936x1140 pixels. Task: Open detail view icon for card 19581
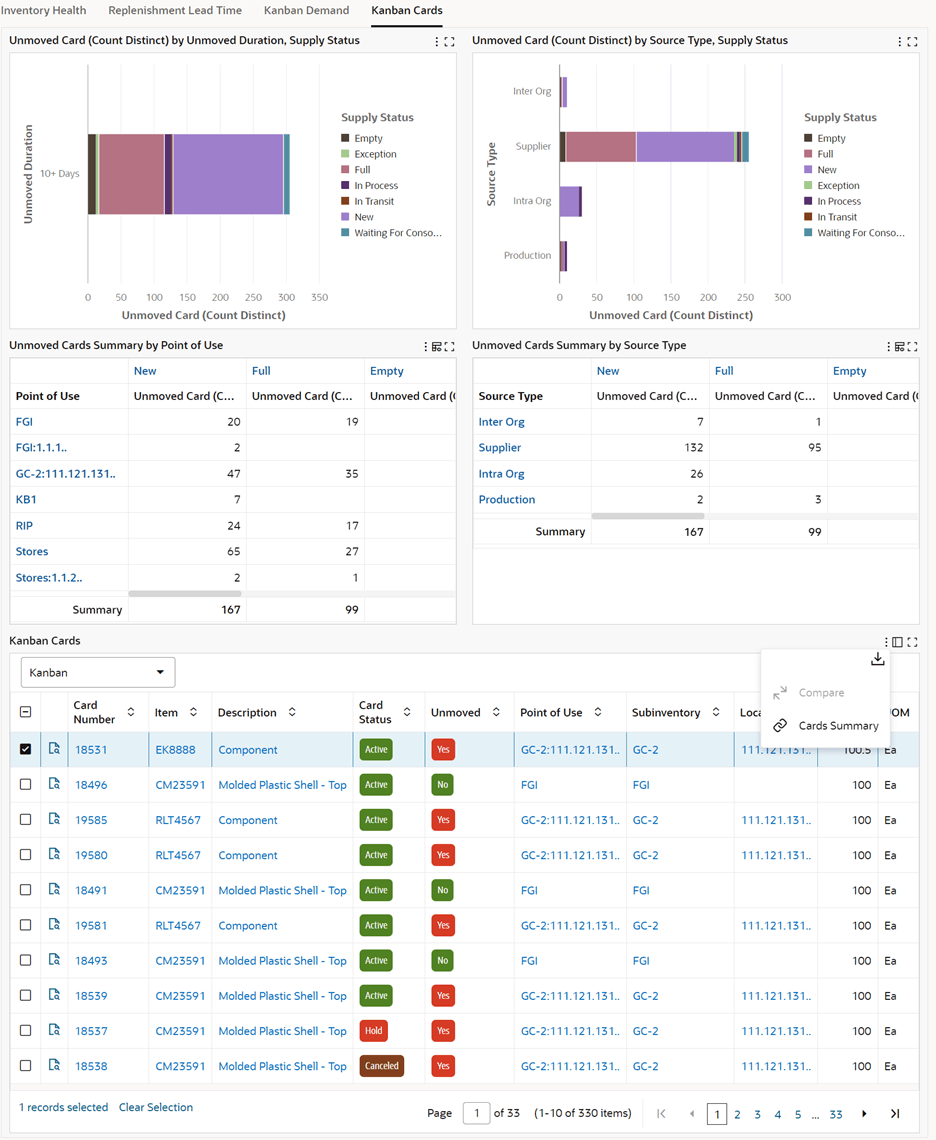pyautogui.click(x=55, y=925)
